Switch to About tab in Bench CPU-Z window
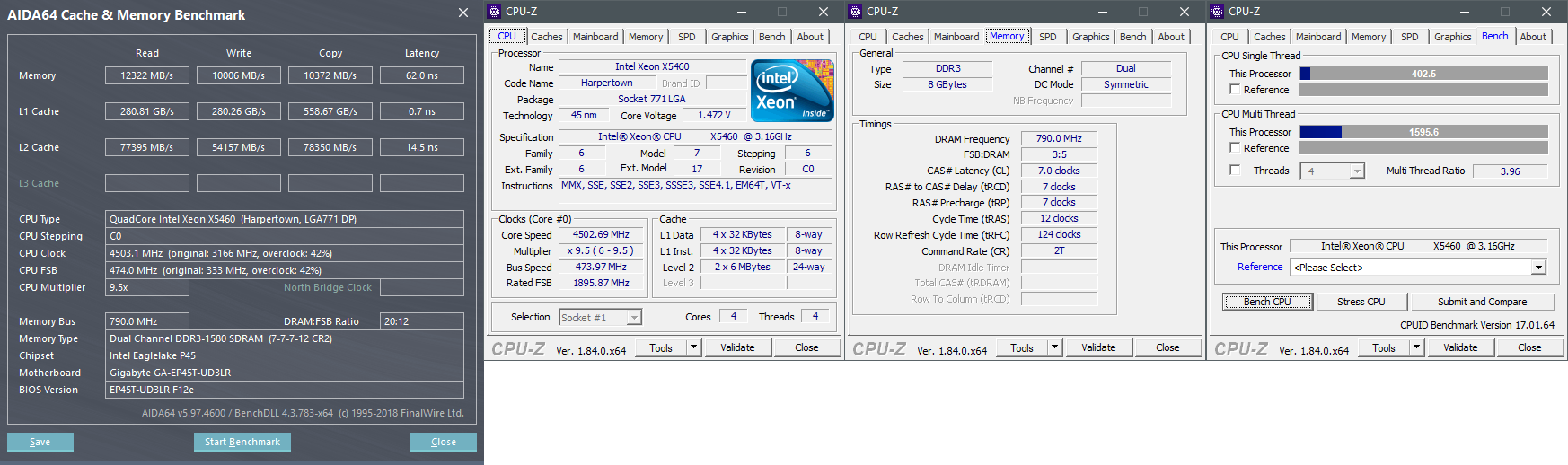Screen dimensions: 1568x465 click(x=1533, y=37)
